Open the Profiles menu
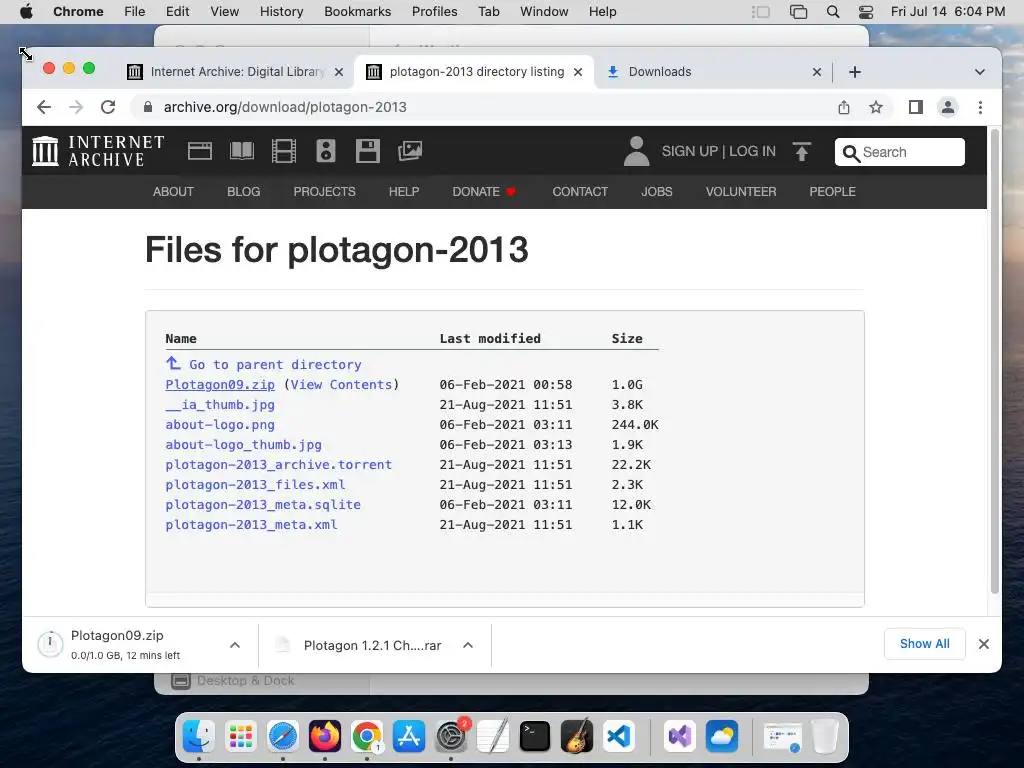This screenshot has width=1024, height=768. [434, 12]
